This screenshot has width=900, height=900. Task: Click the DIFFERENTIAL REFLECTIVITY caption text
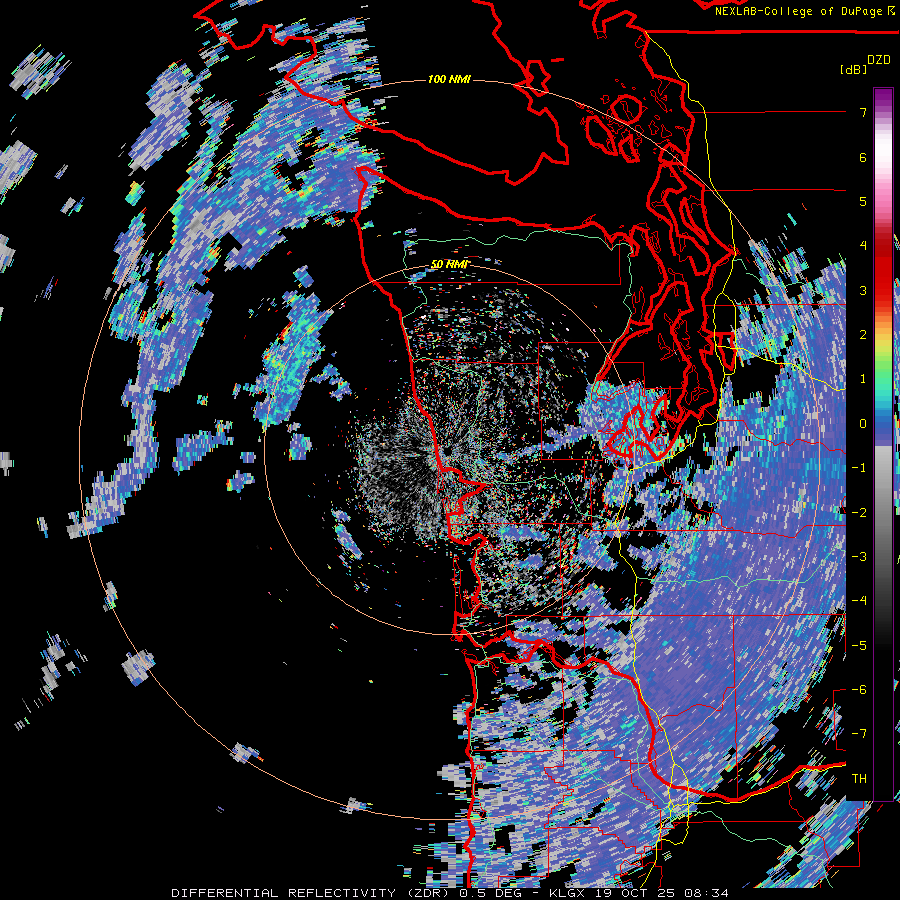point(284,893)
